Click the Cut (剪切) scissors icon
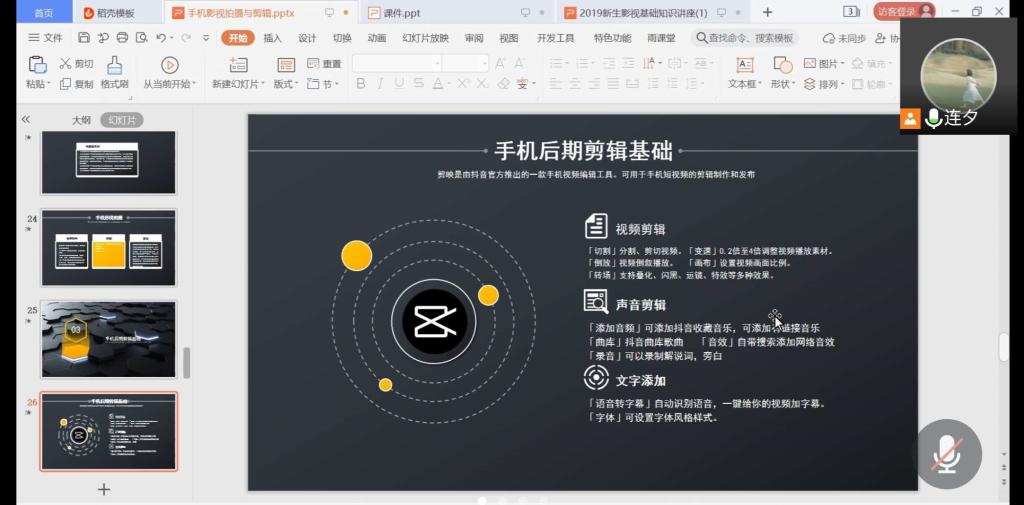The image size is (1024, 505). click(x=66, y=64)
